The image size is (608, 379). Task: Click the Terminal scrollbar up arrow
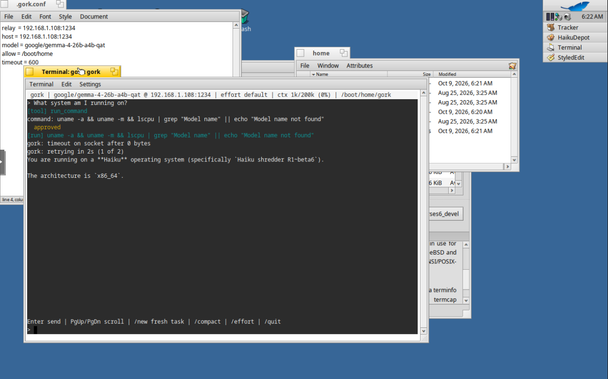[x=423, y=93]
